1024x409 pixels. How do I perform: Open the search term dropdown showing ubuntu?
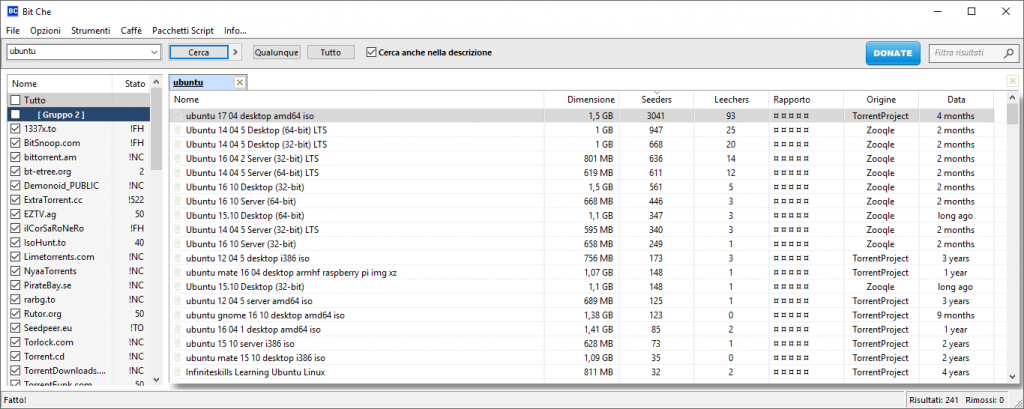coord(154,52)
